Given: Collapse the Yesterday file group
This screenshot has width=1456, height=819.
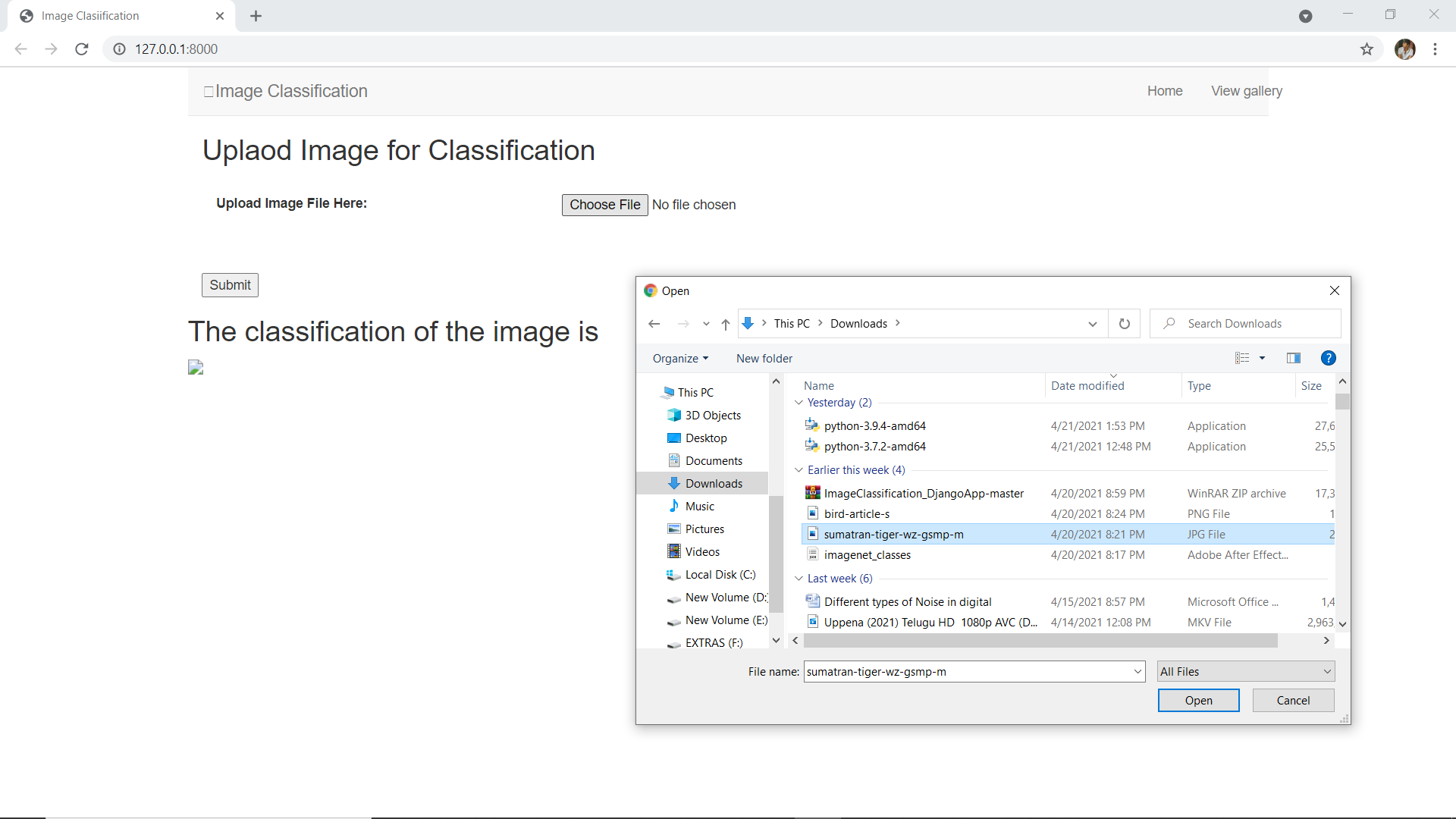Looking at the screenshot, I should [799, 403].
